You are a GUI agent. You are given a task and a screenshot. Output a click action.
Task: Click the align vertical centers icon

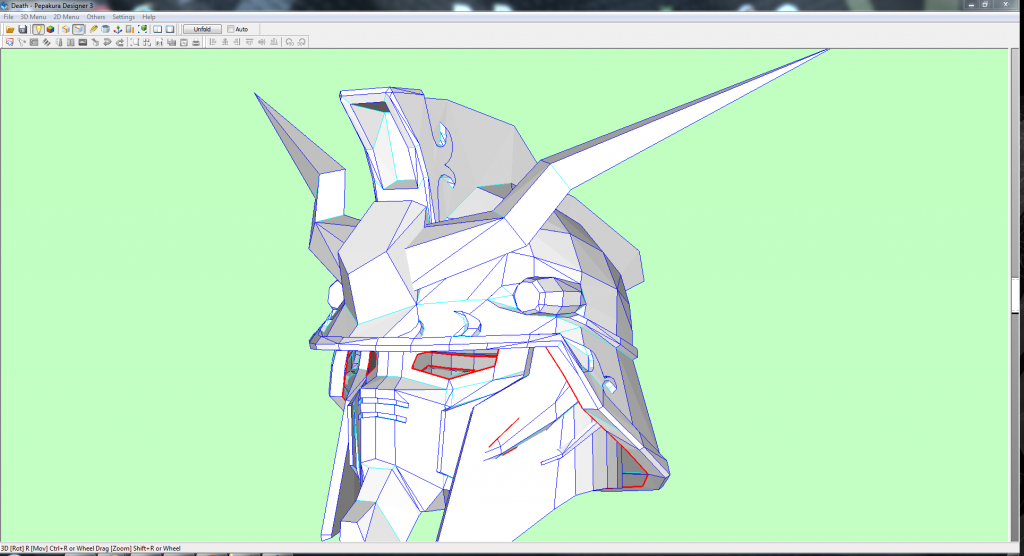[262, 42]
